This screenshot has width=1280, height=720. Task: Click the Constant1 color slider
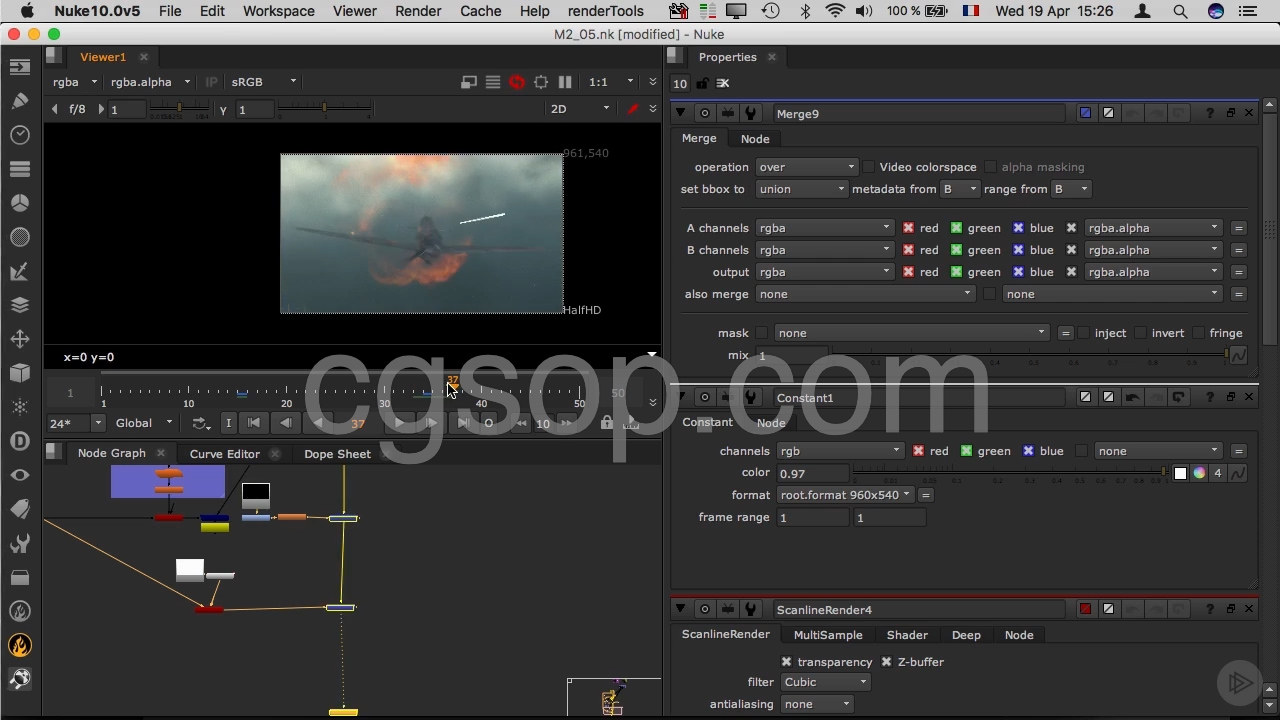click(1010, 473)
